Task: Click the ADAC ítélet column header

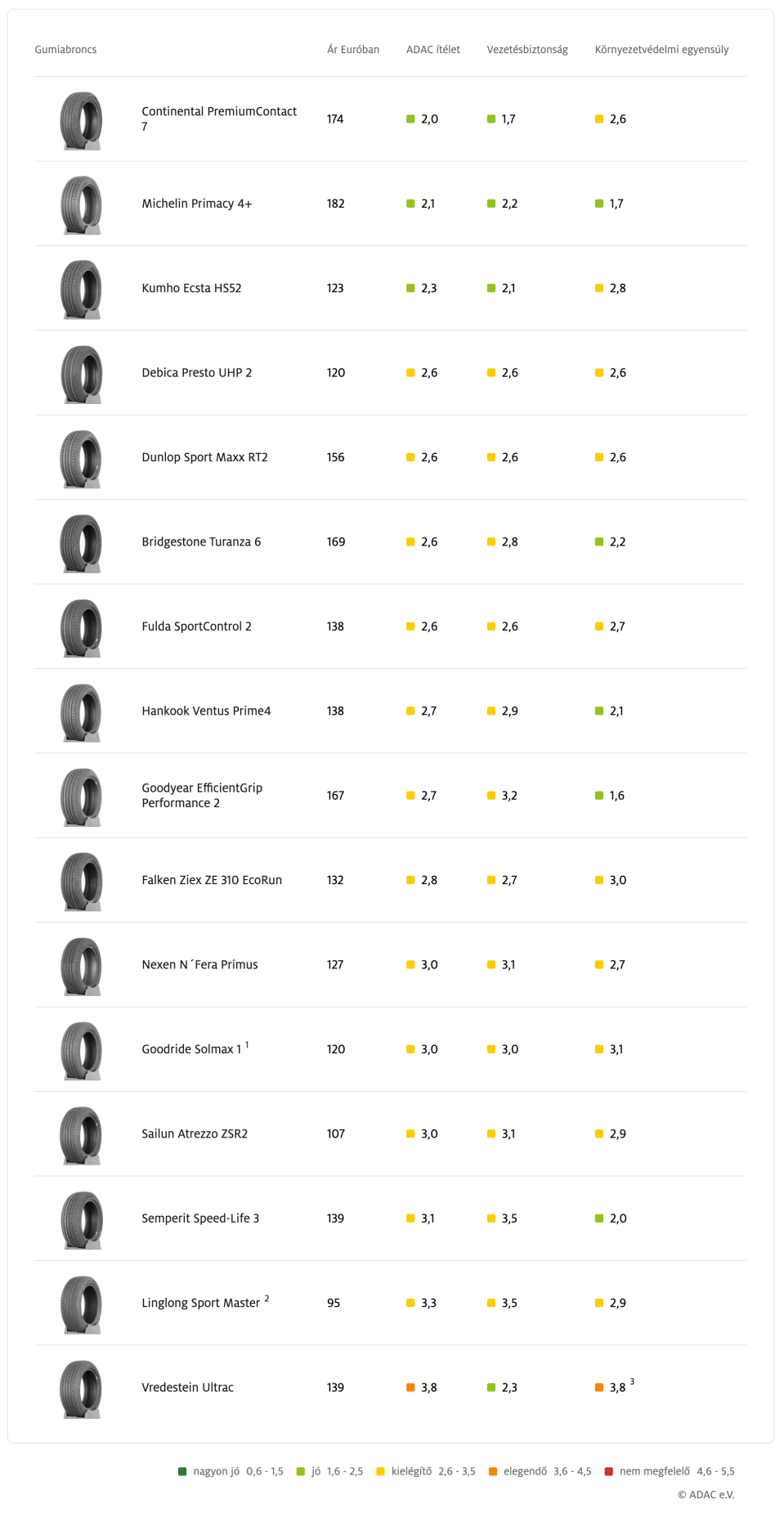Action: click(x=432, y=49)
